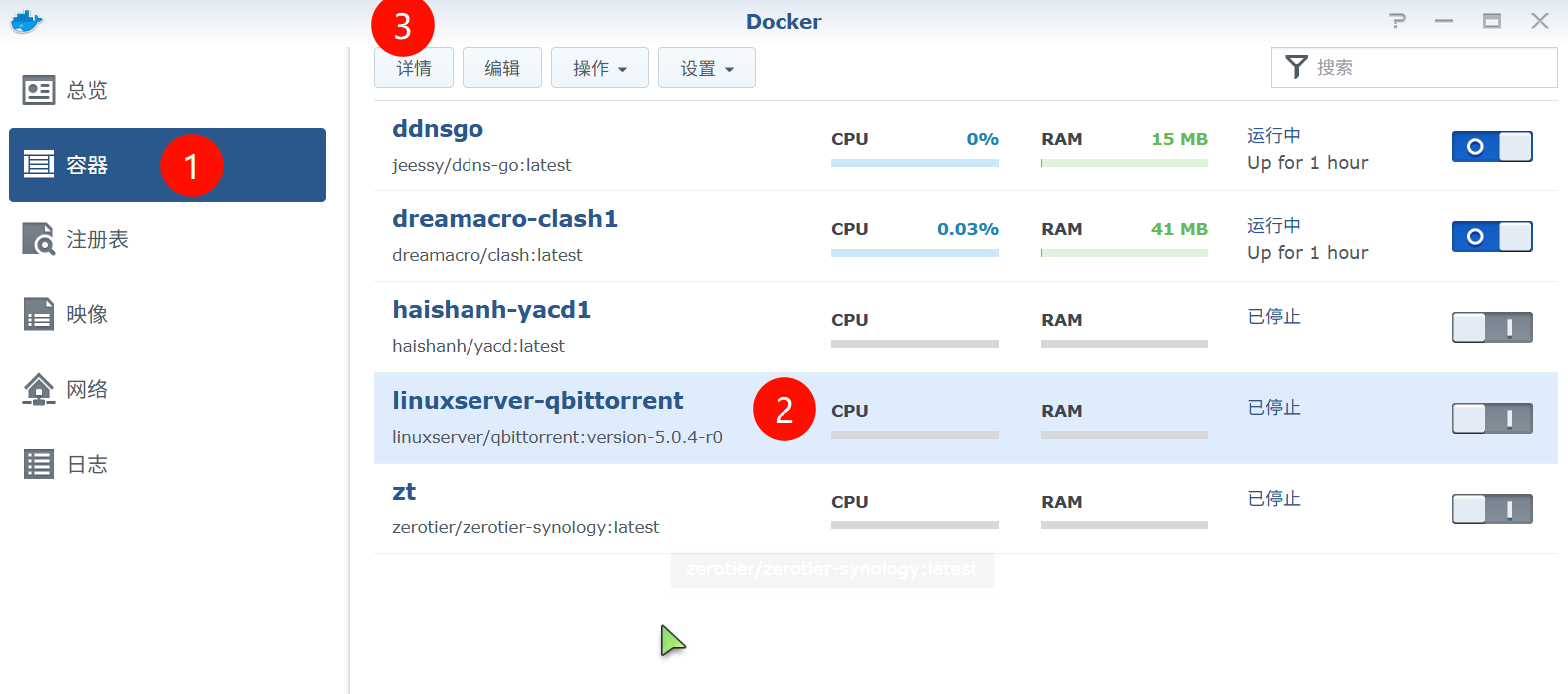The height and width of the screenshot is (694, 1568).
Task: Open the 总览 overview tab
Action: tap(167, 91)
